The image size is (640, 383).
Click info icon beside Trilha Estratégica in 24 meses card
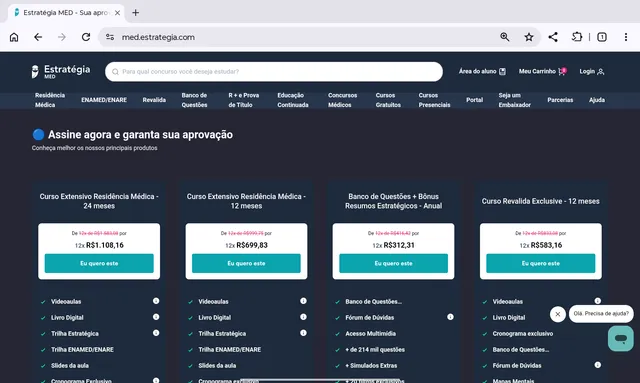[x=156, y=333]
